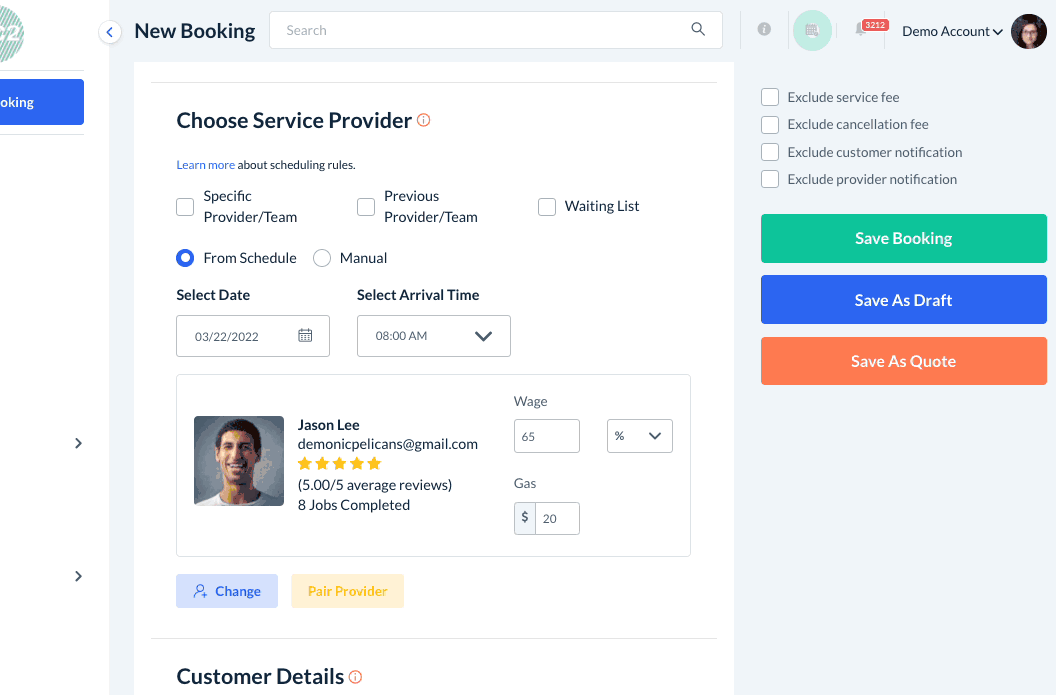Screen dimensions: 1056x695
Task: Open the Learn more link
Action: click(x=206, y=165)
